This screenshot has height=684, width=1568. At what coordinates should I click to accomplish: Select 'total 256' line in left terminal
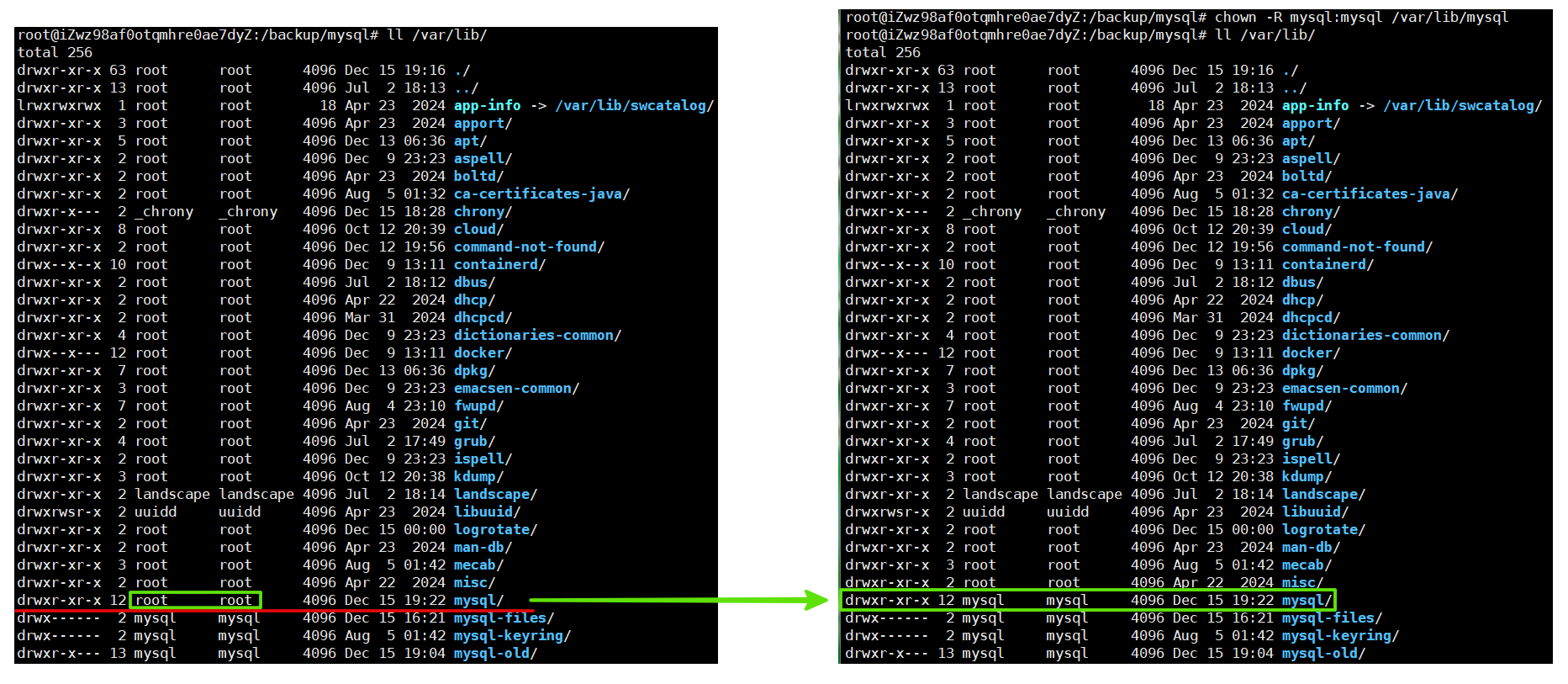click(55, 53)
